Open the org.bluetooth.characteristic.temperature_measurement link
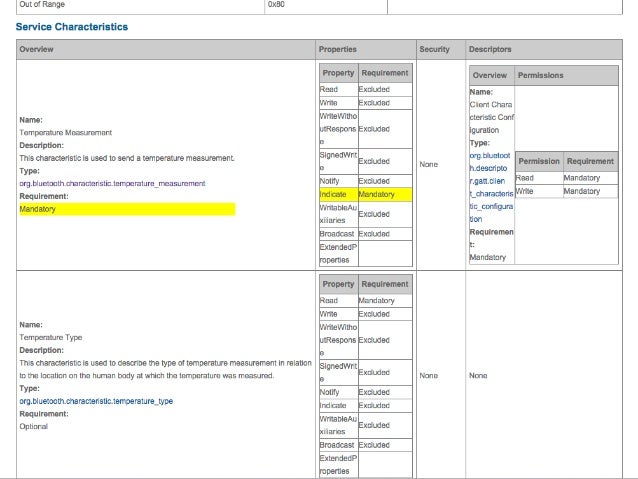The image size is (638, 479). pyautogui.click(x=112, y=184)
